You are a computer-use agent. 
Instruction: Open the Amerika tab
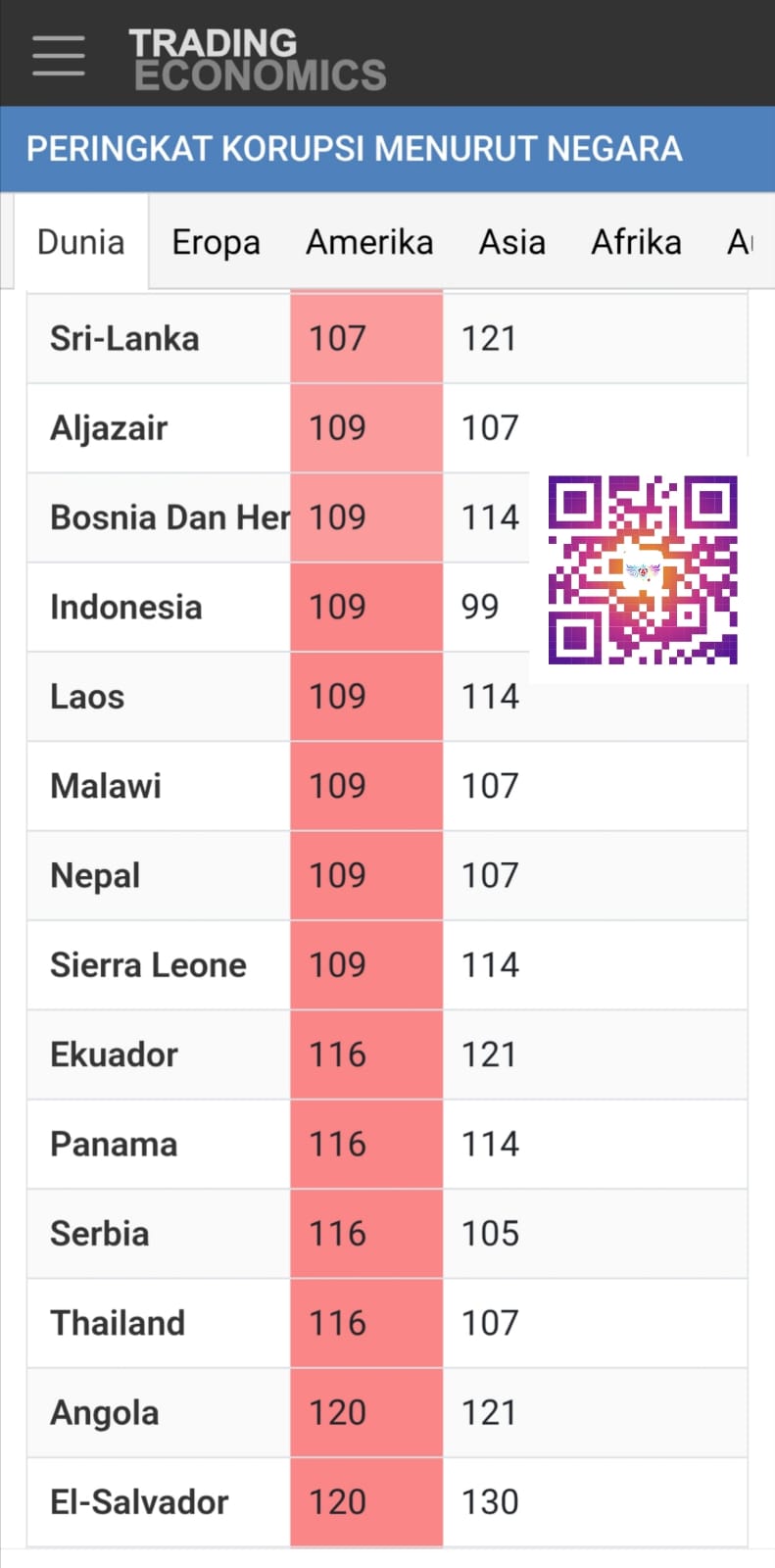pos(369,242)
